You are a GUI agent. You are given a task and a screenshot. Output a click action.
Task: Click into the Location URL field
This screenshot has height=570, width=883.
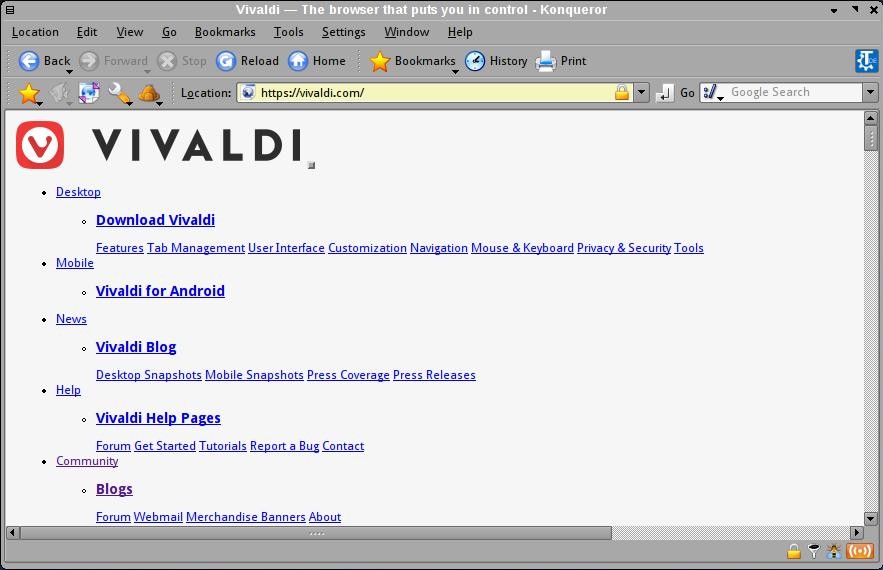(434, 92)
